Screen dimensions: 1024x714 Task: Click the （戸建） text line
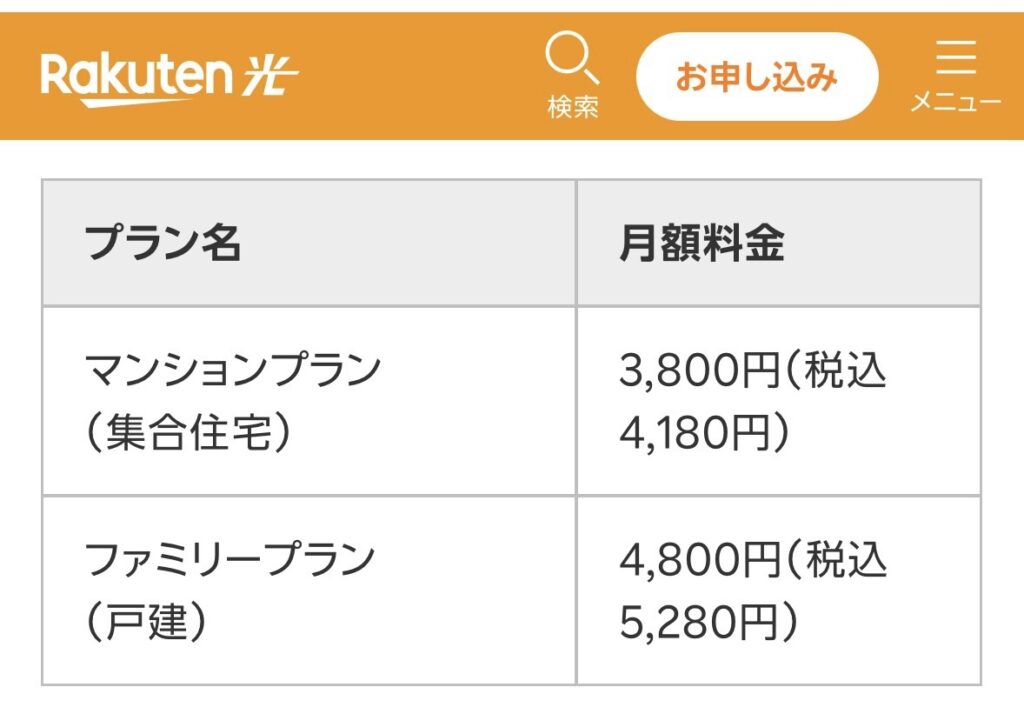[146, 622]
